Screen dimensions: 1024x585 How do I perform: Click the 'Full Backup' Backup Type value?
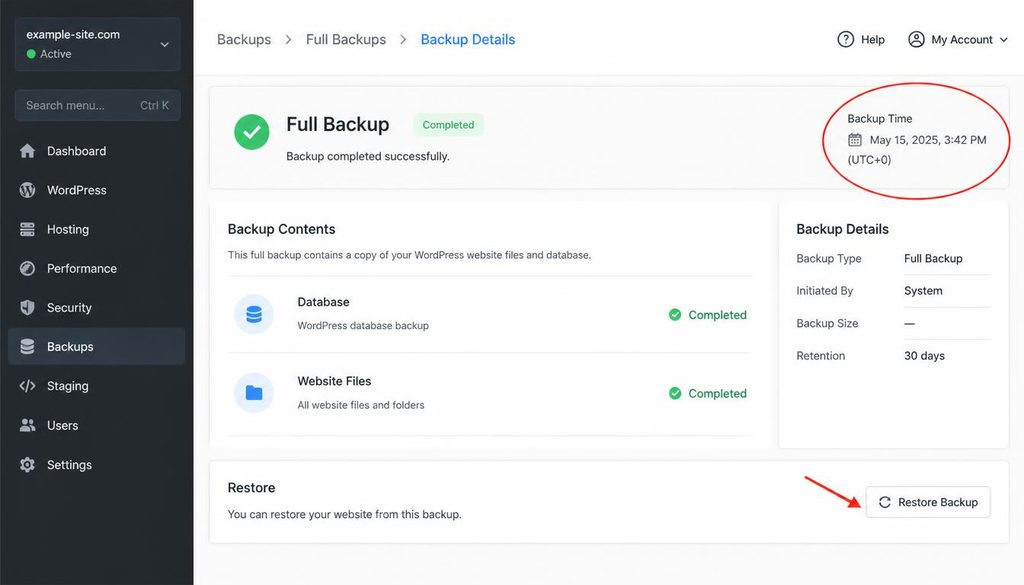click(933, 258)
